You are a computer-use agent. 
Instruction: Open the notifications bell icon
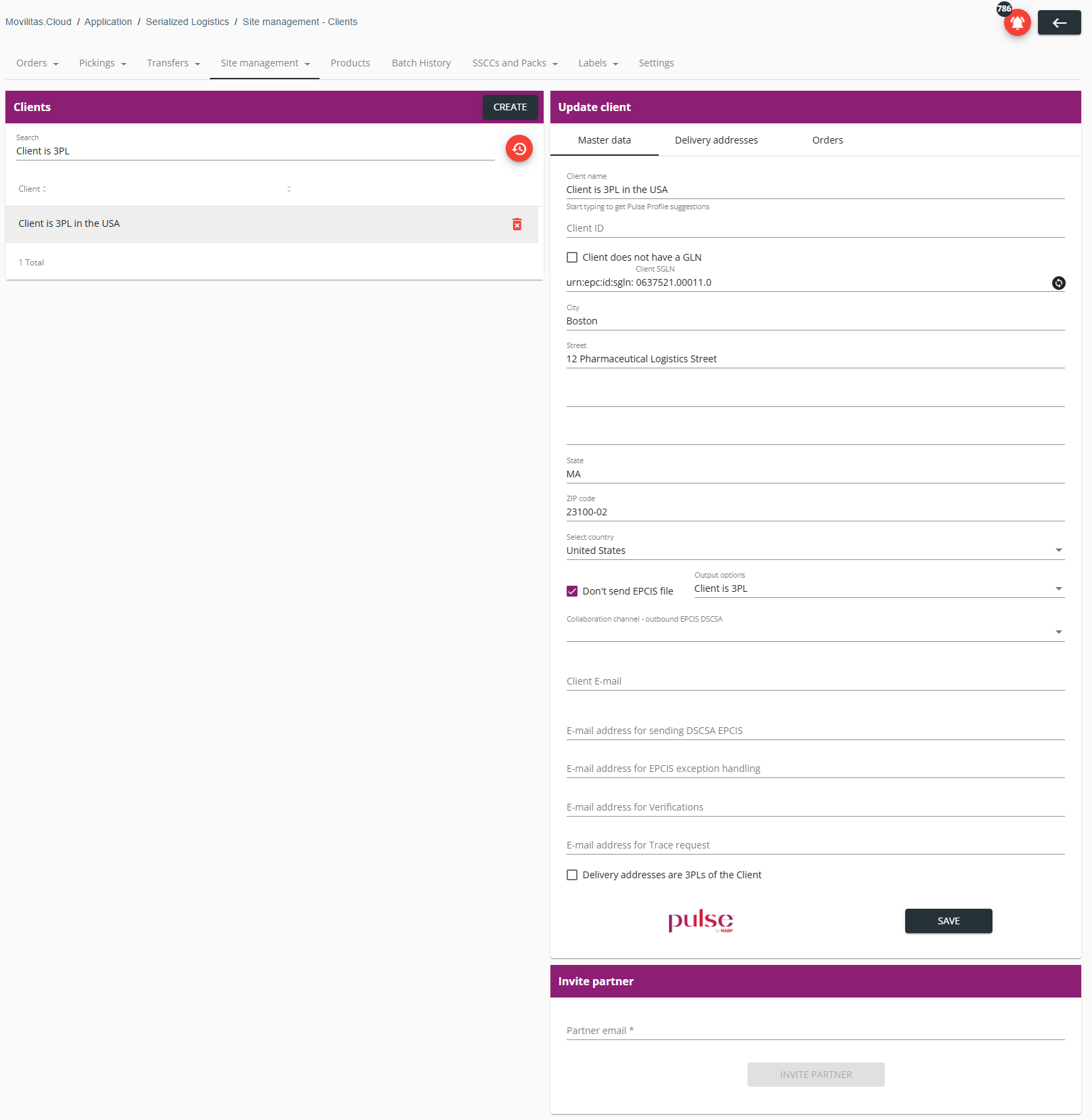tap(1017, 22)
